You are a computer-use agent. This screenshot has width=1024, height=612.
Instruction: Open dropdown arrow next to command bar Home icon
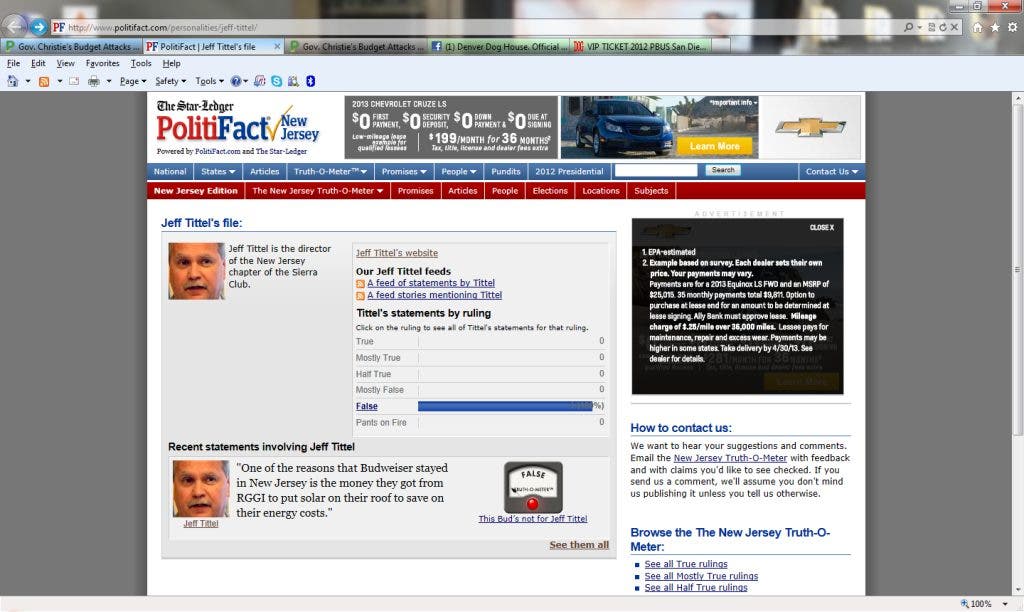tap(27, 81)
